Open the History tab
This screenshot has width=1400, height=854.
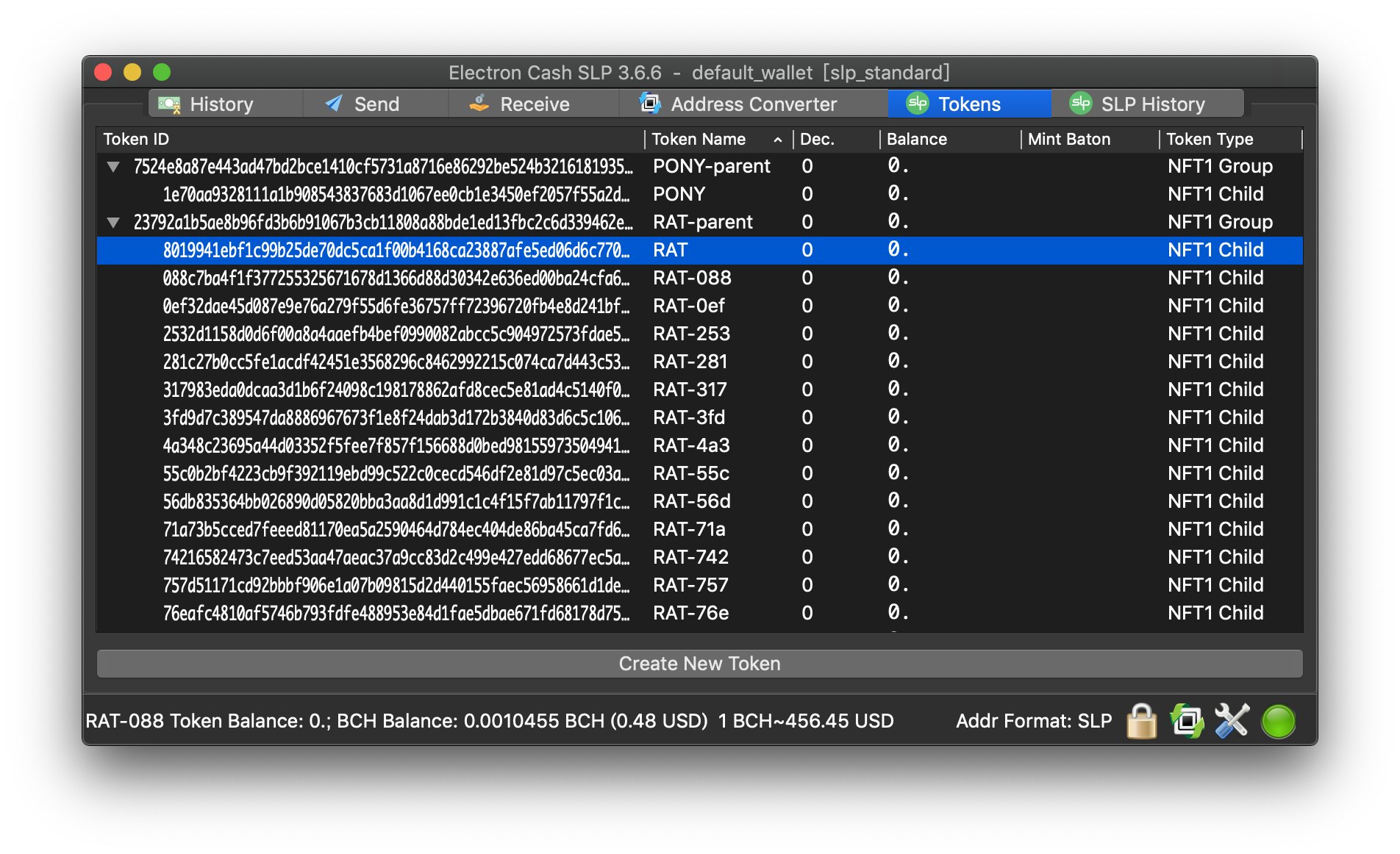pyautogui.click(x=225, y=104)
